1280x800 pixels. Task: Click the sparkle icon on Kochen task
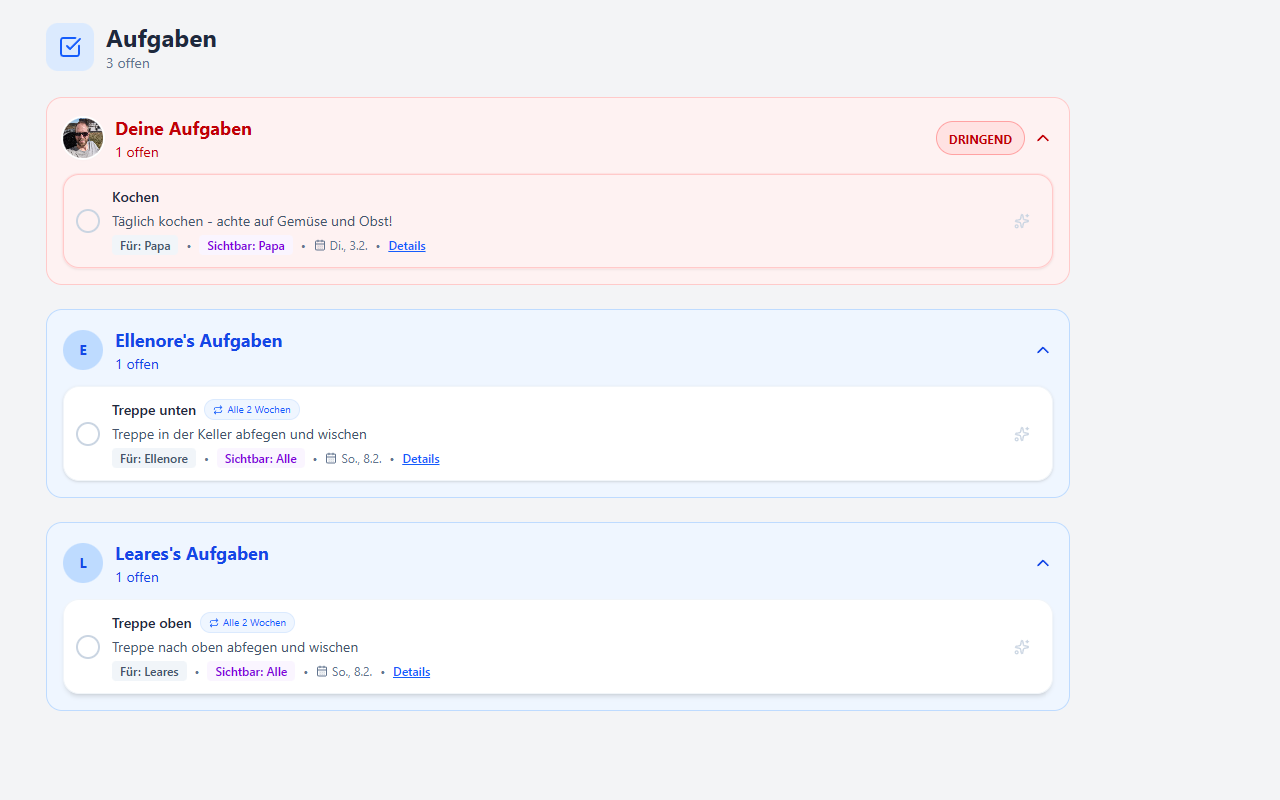coord(1021,221)
